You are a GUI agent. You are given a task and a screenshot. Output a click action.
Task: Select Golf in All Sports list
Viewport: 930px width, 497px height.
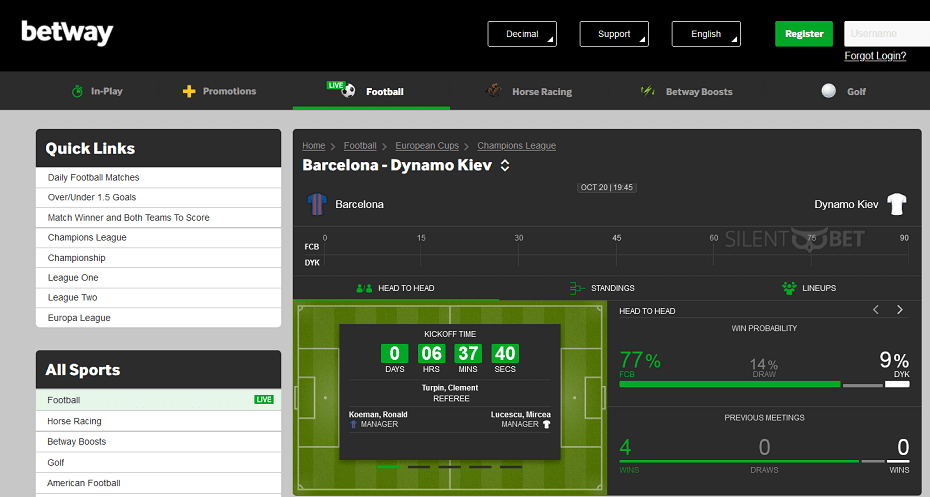[158, 463]
